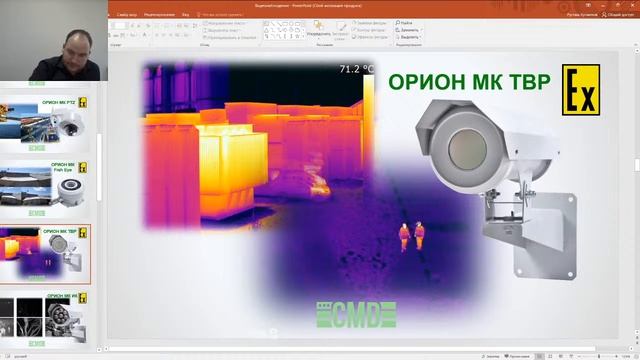Image resolution: width=640 pixels, height=360 pixels.
Task: Click the Fit slide to window icon
Action: (x=635, y=356)
